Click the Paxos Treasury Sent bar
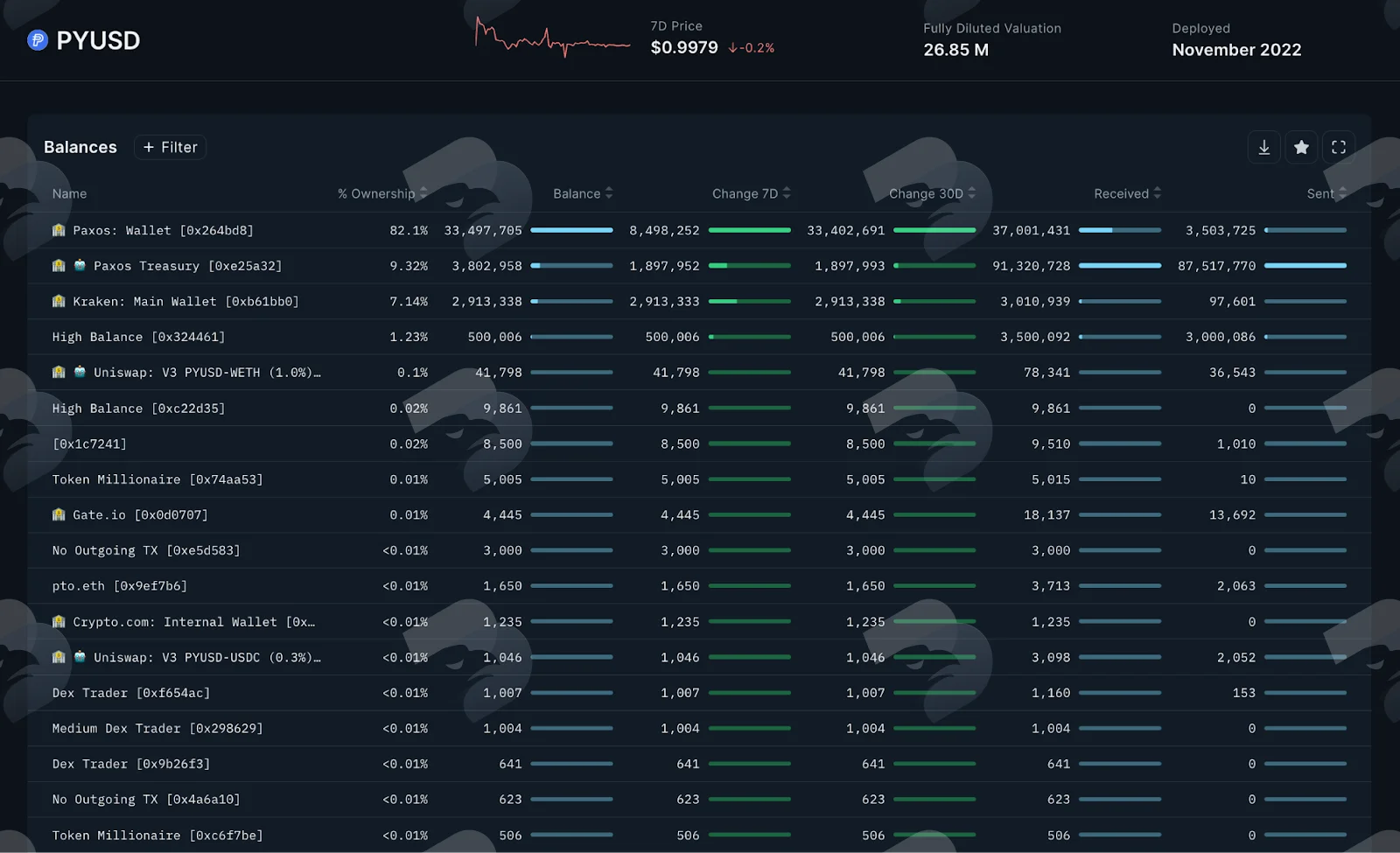This screenshot has width=1400, height=853. pyautogui.click(x=1305, y=265)
